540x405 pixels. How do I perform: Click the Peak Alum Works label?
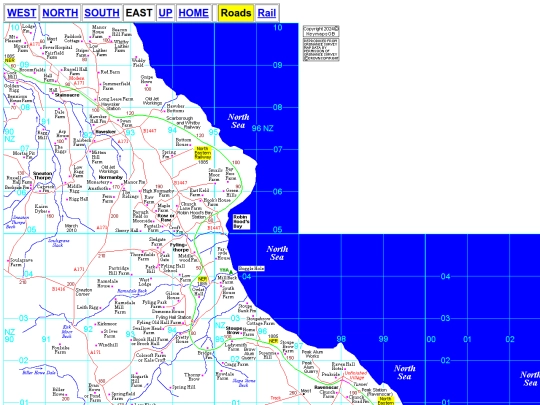pos(312,354)
